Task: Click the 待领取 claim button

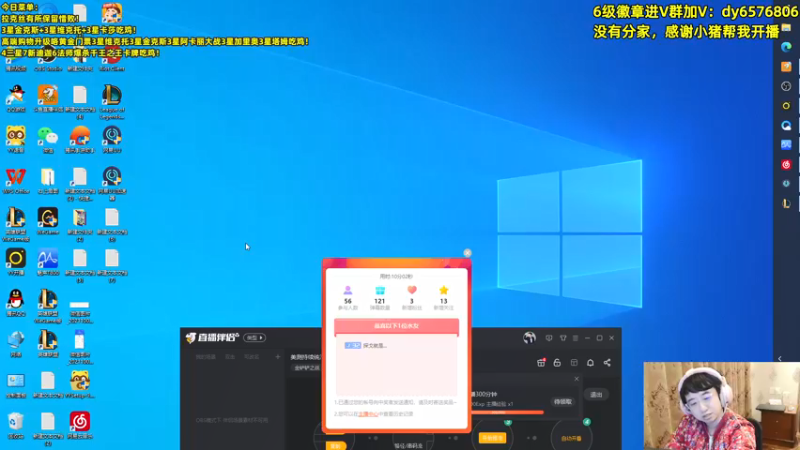Action: click(x=563, y=402)
